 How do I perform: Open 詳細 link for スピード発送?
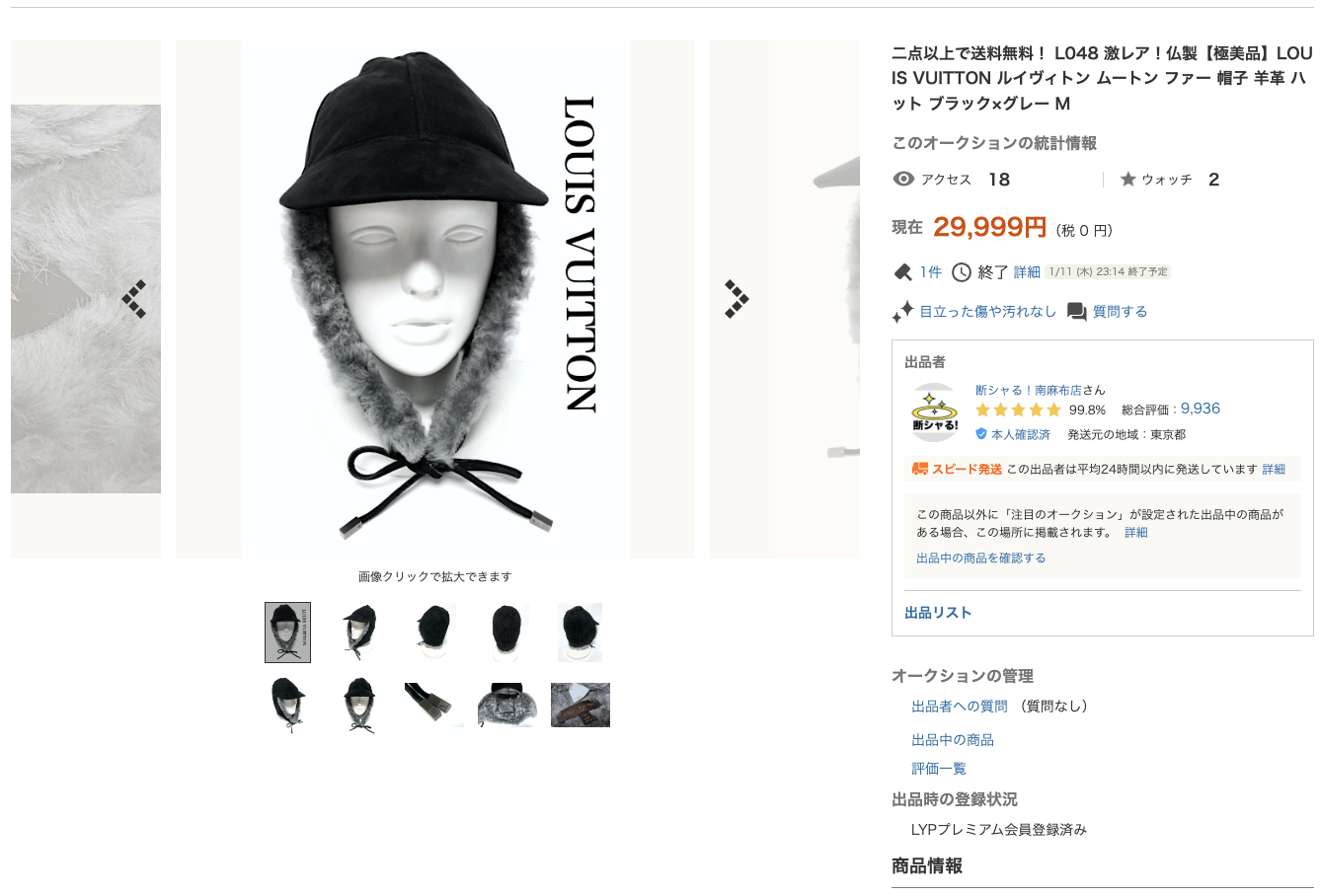[x=1274, y=470]
